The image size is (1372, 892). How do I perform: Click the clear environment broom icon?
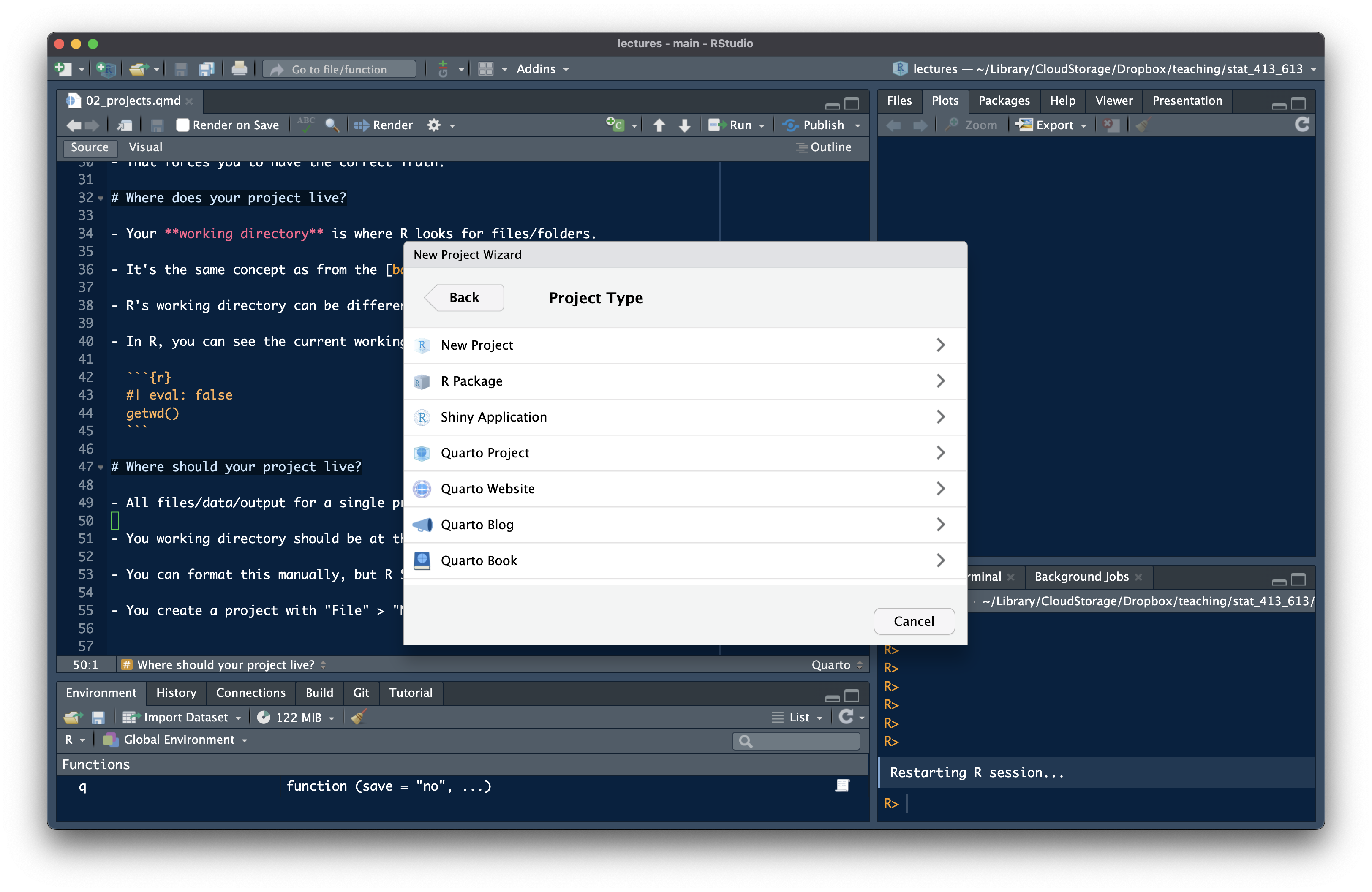359,718
